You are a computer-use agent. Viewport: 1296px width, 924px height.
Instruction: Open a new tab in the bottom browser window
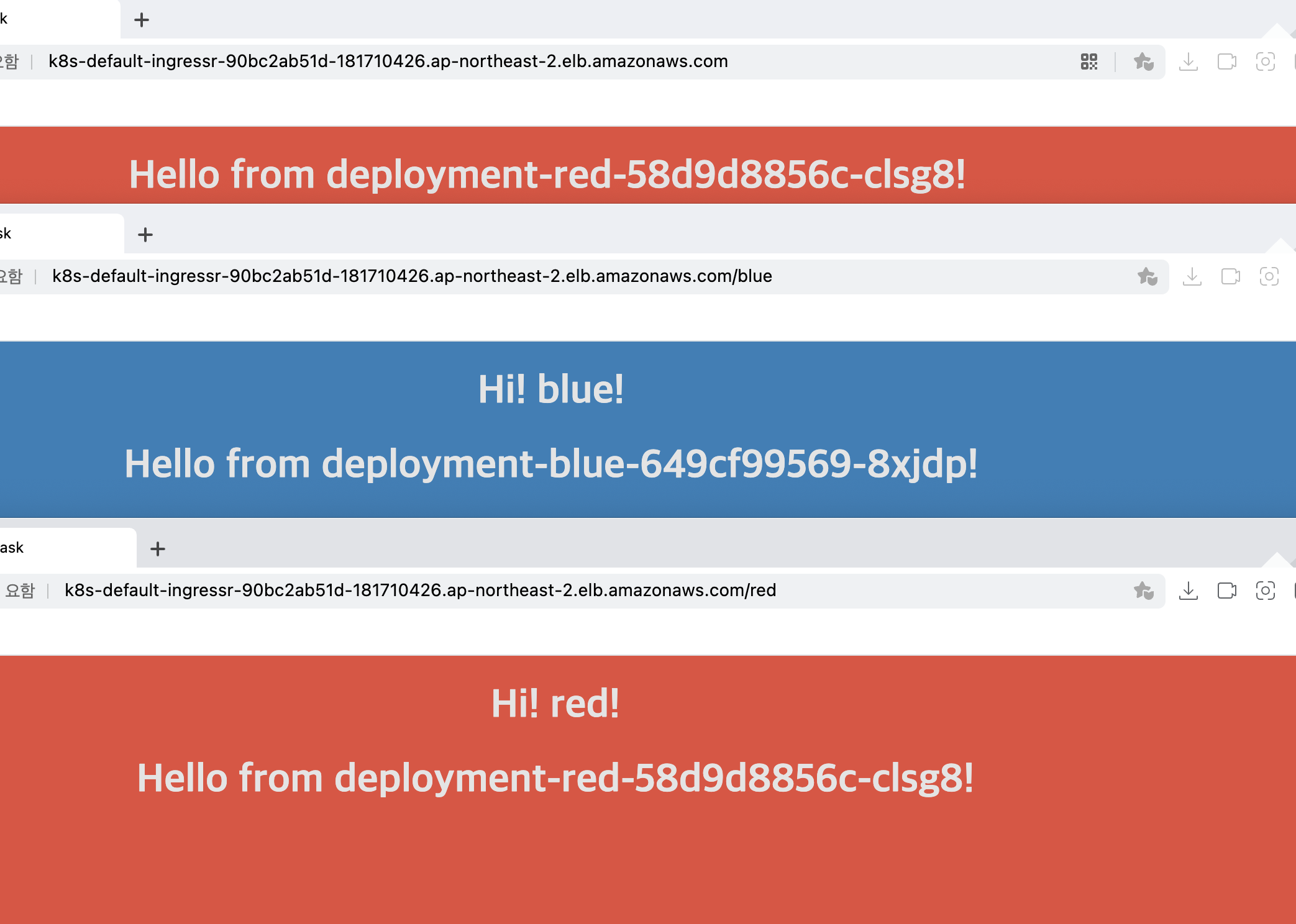(158, 549)
